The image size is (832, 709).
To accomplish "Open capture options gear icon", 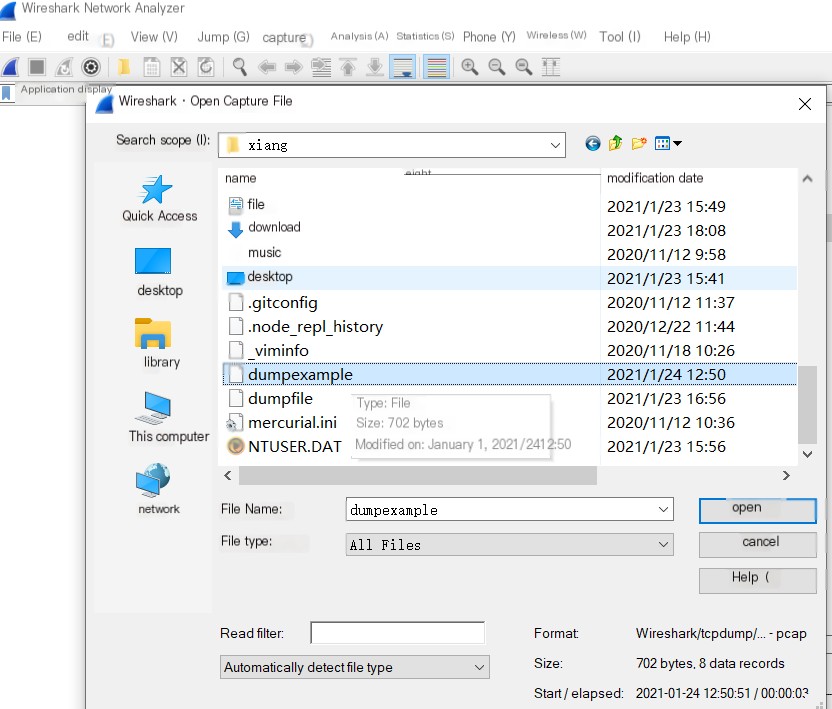I will click(x=91, y=67).
